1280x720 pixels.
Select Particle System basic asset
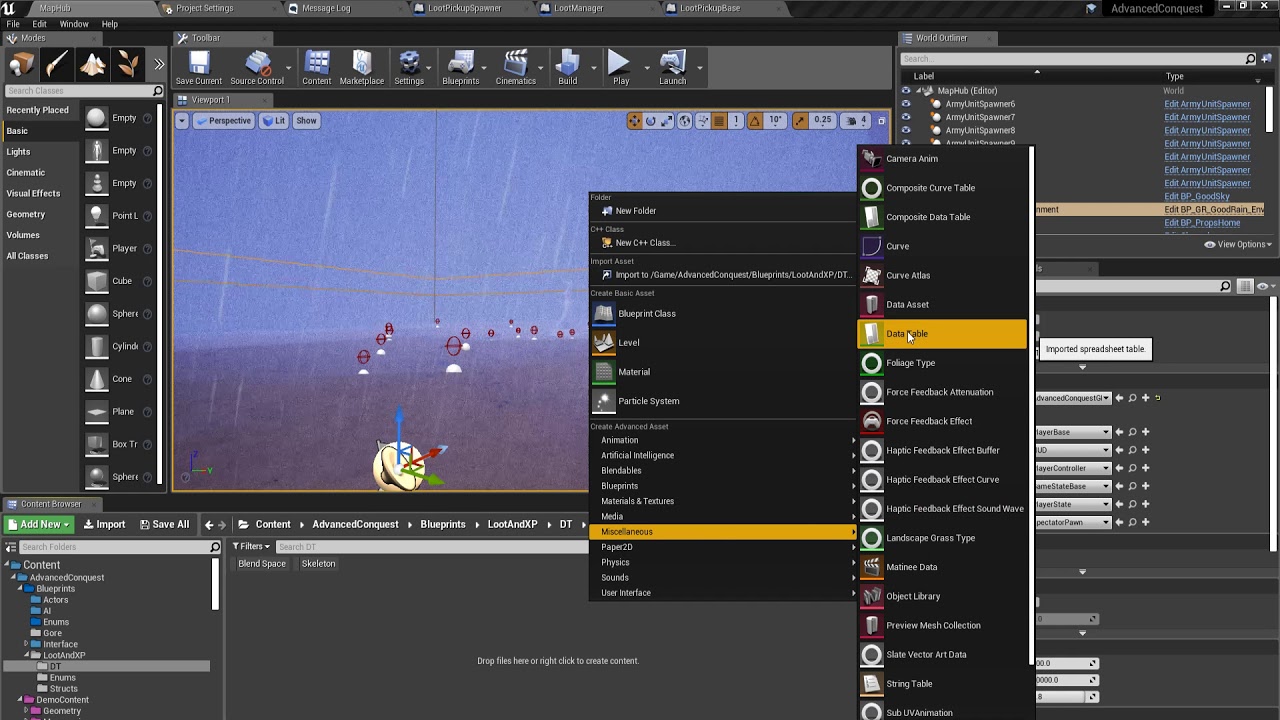coord(720,401)
